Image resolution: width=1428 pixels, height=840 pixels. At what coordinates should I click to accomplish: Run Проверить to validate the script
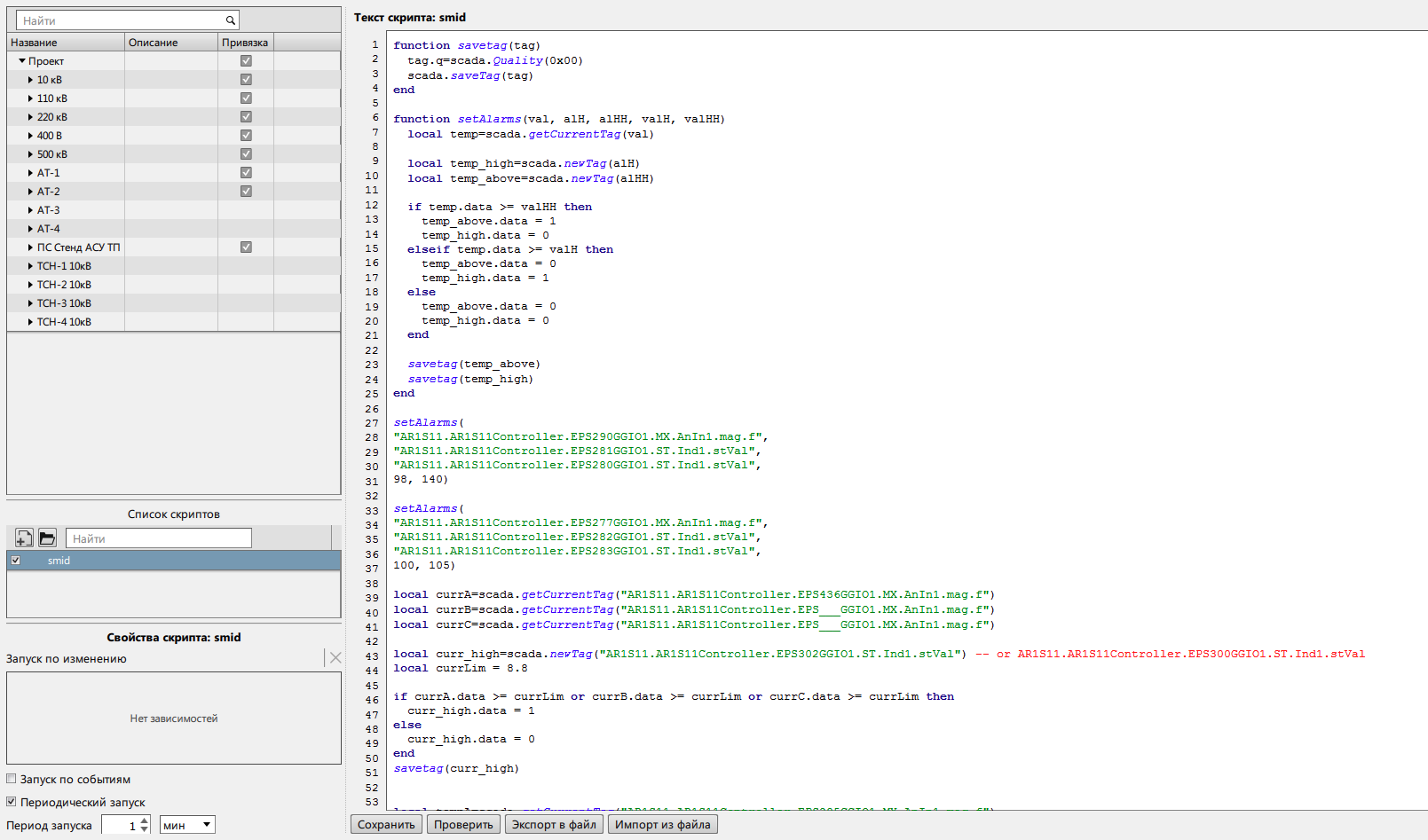point(462,824)
